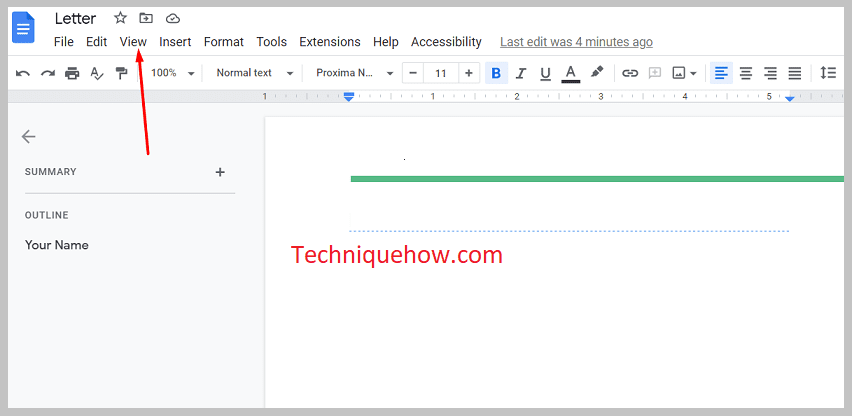This screenshot has height=416, width=852.
Task: Run spelling and grammar check
Action: coord(97,73)
